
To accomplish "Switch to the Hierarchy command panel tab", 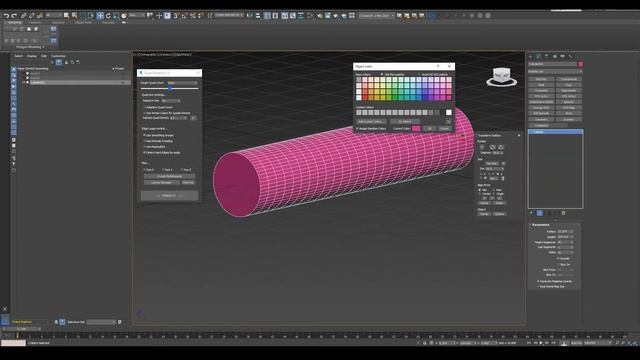I will (547, 56).
